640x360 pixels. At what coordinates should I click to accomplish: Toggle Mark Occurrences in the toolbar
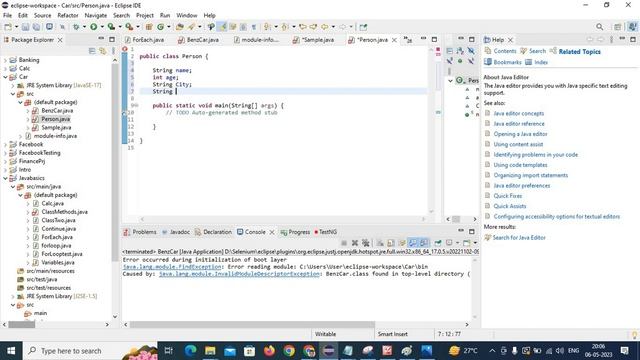click(x=222, y=27)
